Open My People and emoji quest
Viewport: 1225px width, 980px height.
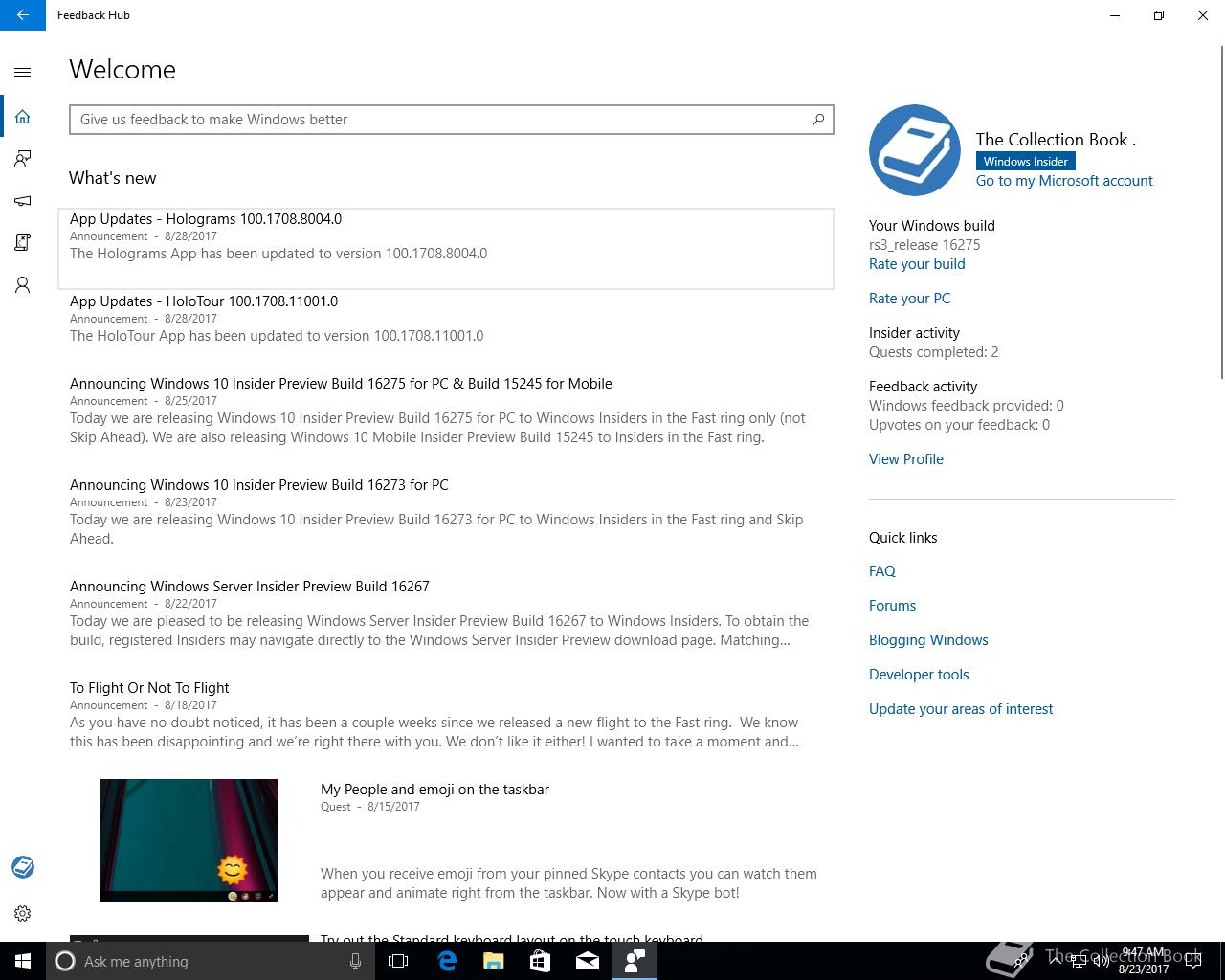(x=434, y=790)
